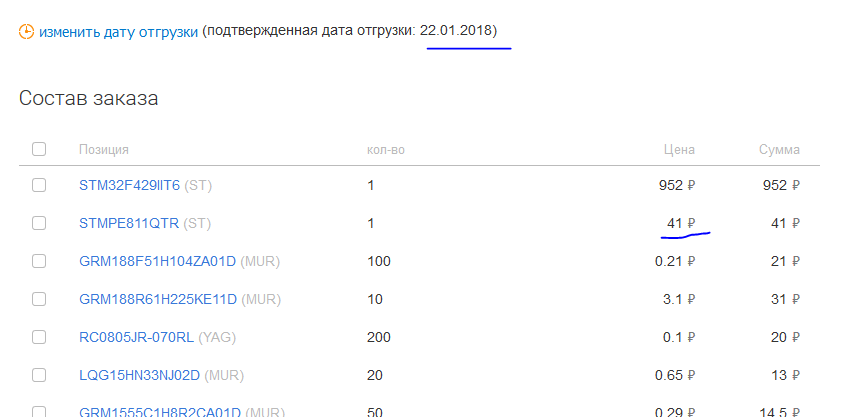Click the 'Сумма' column header
Image resolution: width=855 pixels, height=417 pixels.
(x=779, y=150)
